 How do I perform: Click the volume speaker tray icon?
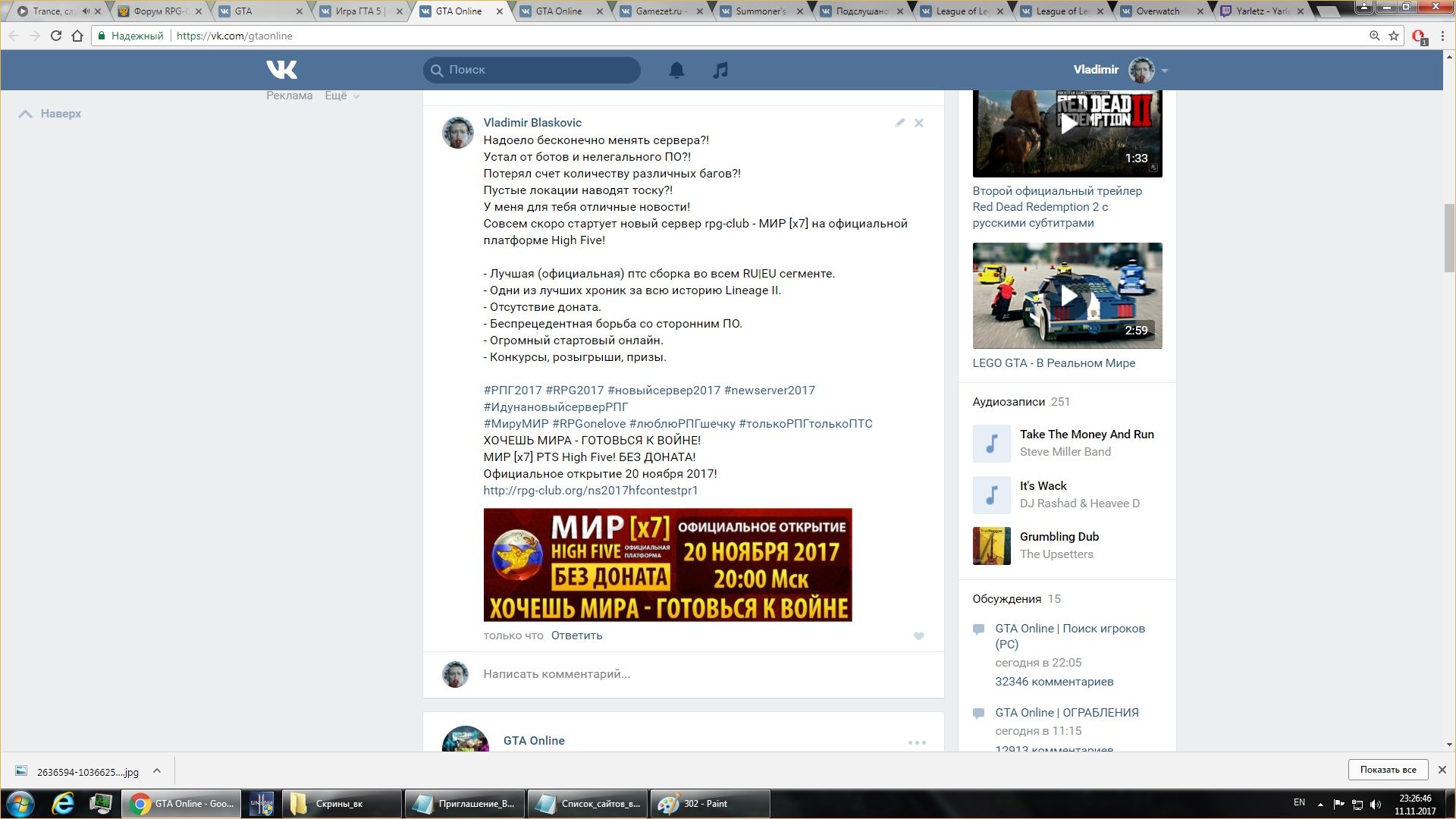pos(1376,804)
